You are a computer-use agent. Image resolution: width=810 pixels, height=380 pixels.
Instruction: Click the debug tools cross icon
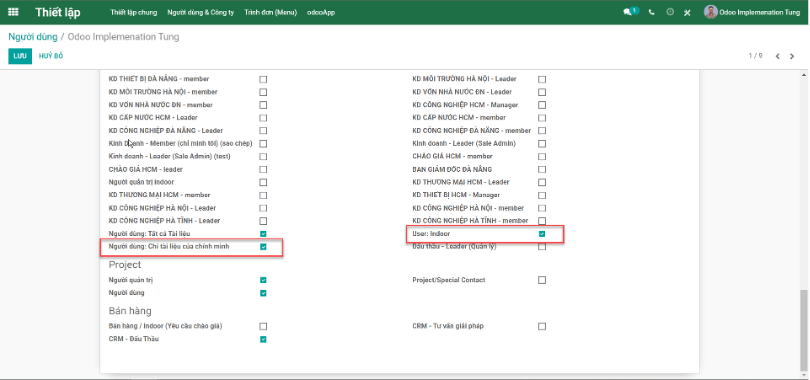(x=687, y=12)
